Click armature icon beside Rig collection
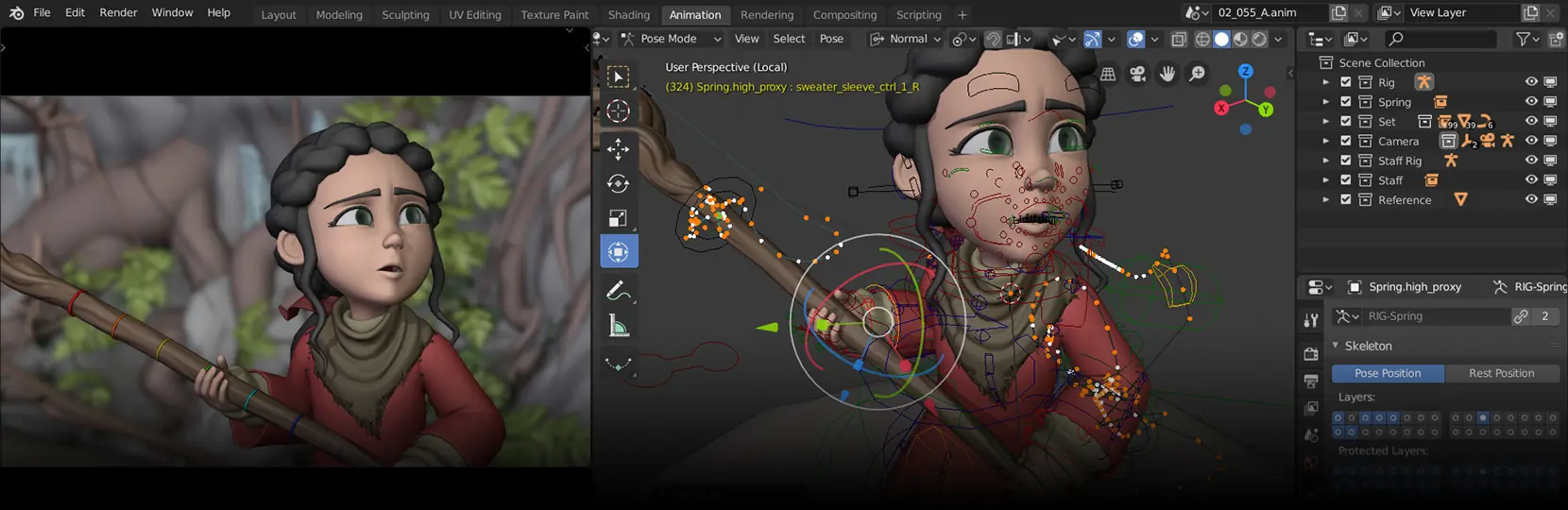Viewport: 1568px width, 510px height. tap(1423, 82)
